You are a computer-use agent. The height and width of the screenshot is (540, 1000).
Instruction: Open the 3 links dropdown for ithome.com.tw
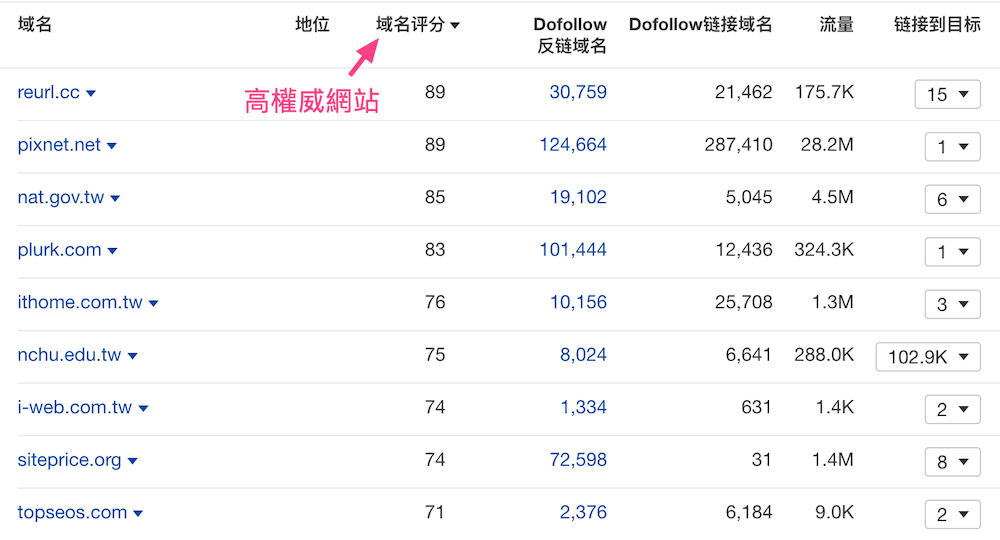[952, 304]
